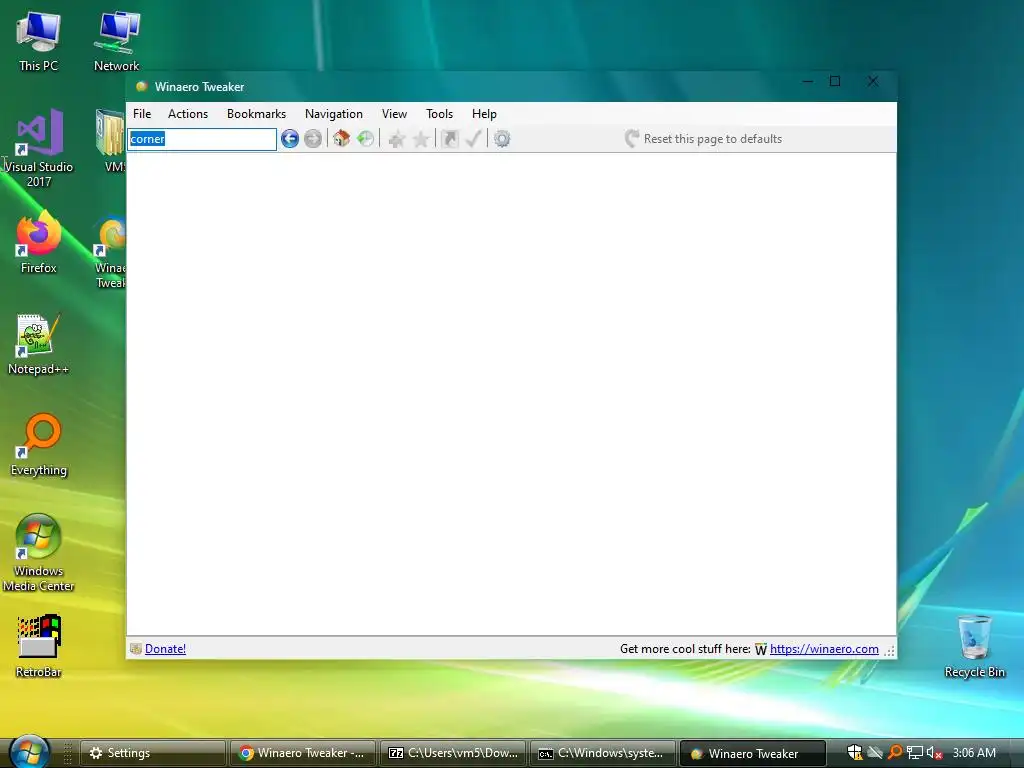This screenshot has height=768, width=1024.
Task: Select the Firefox desktop shortcut
Action: point(39,243)
